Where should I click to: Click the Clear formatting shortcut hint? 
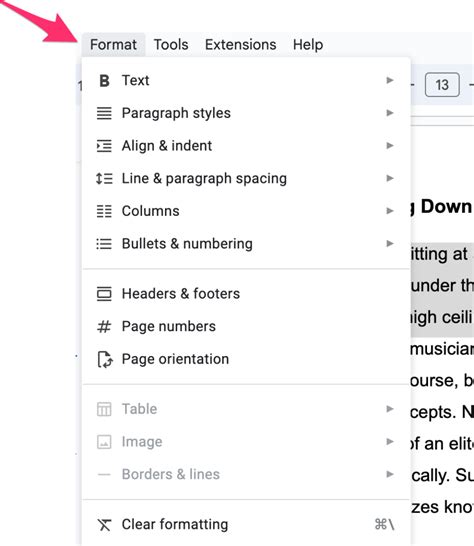[x=384, y=524]
